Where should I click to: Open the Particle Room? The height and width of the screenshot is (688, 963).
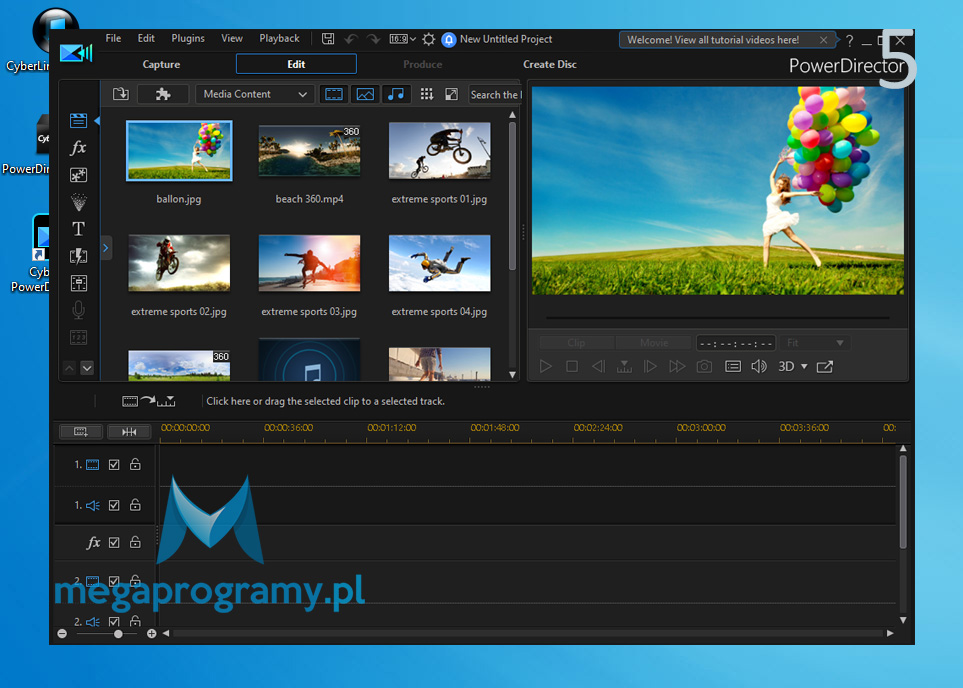click(x=79, y=201)
